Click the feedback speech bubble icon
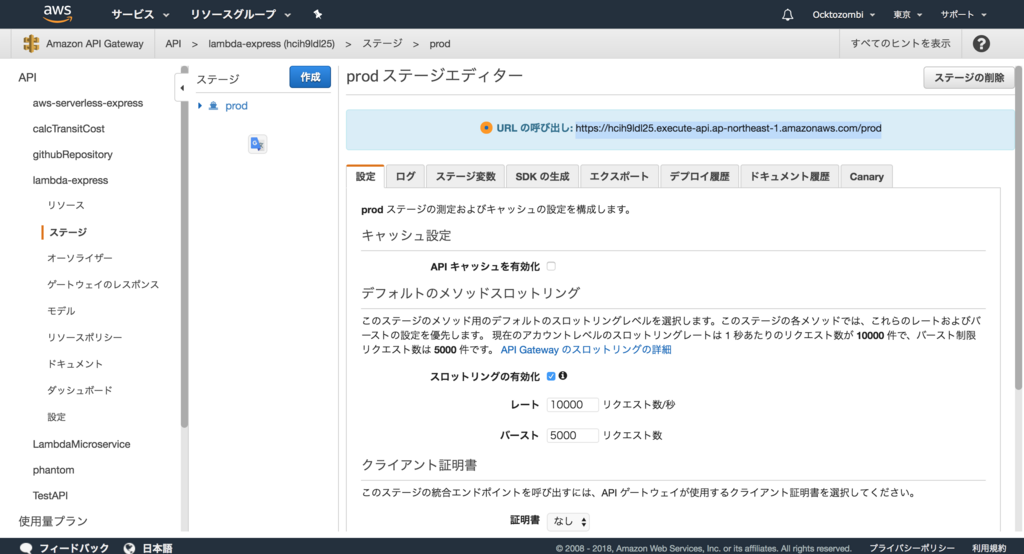1024x554 pixels. pyautogui.click(x=26, y=547)
